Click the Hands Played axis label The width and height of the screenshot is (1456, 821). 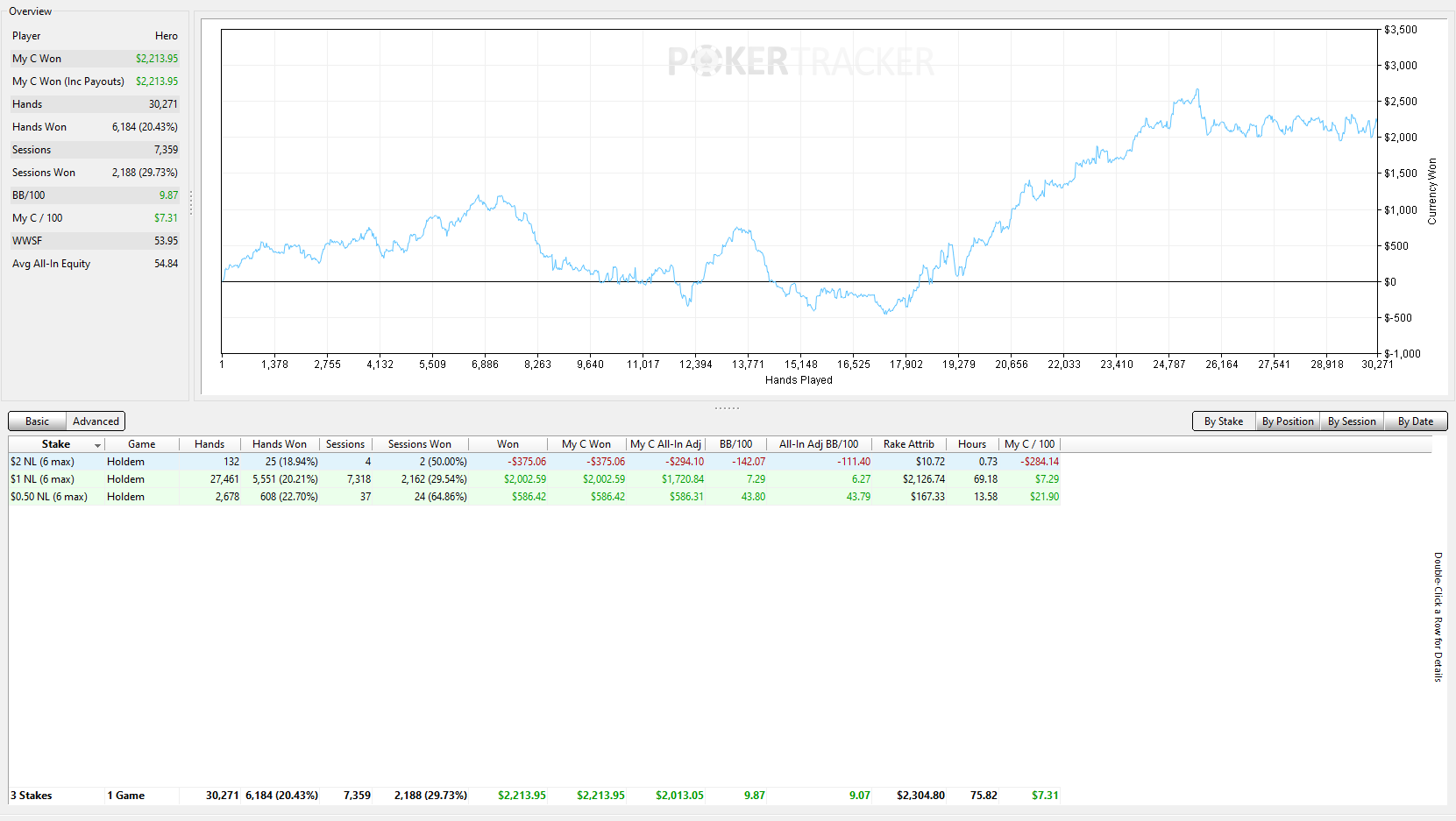[799, 380]
